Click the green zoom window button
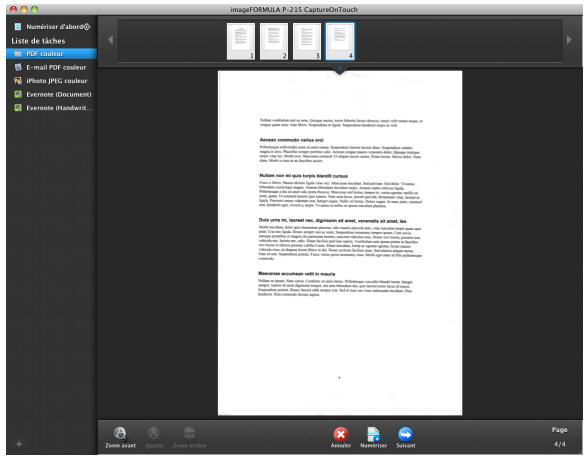This screenshot has width=585, height=459. (x=35, y=9)
